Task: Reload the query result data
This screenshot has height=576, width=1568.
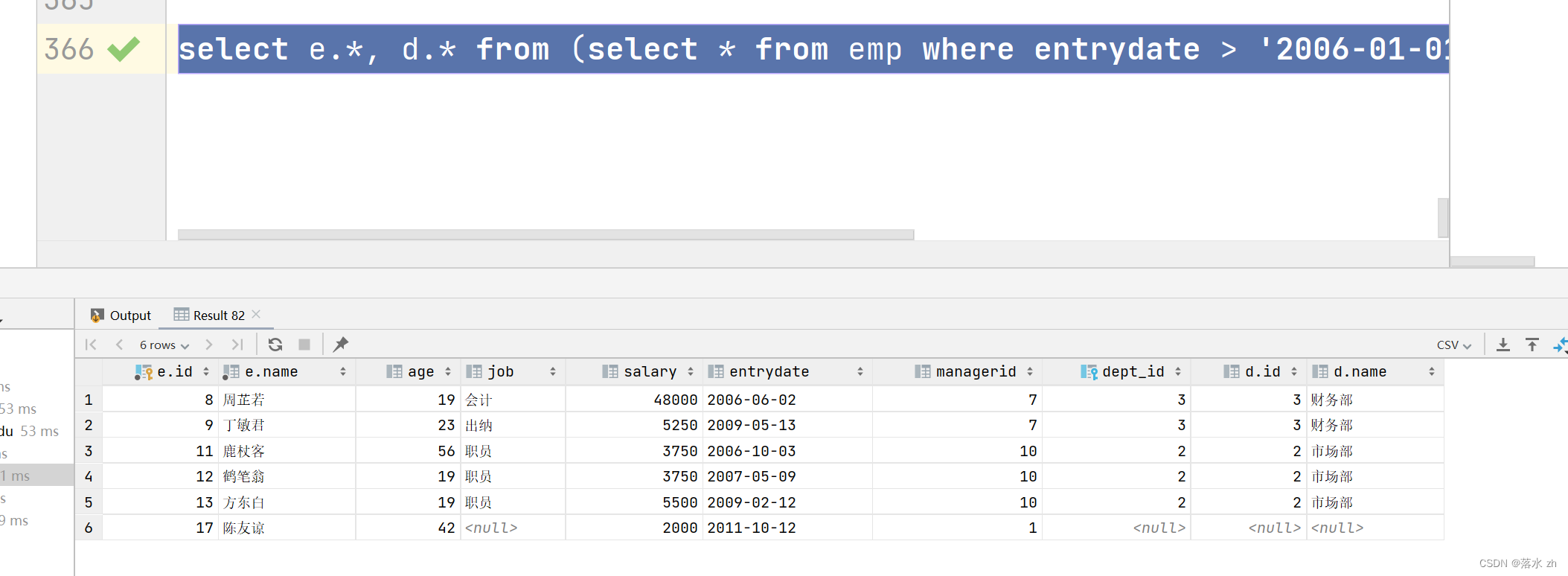Action: coord(275,345)
